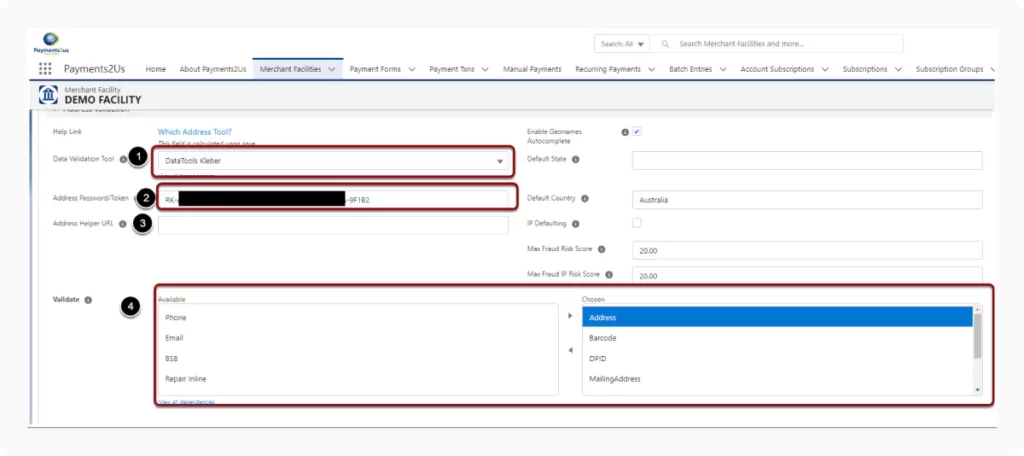Screen dimensions: 1024x456
Task: Click the Address Password/Token field
Action: click(333, 200)
